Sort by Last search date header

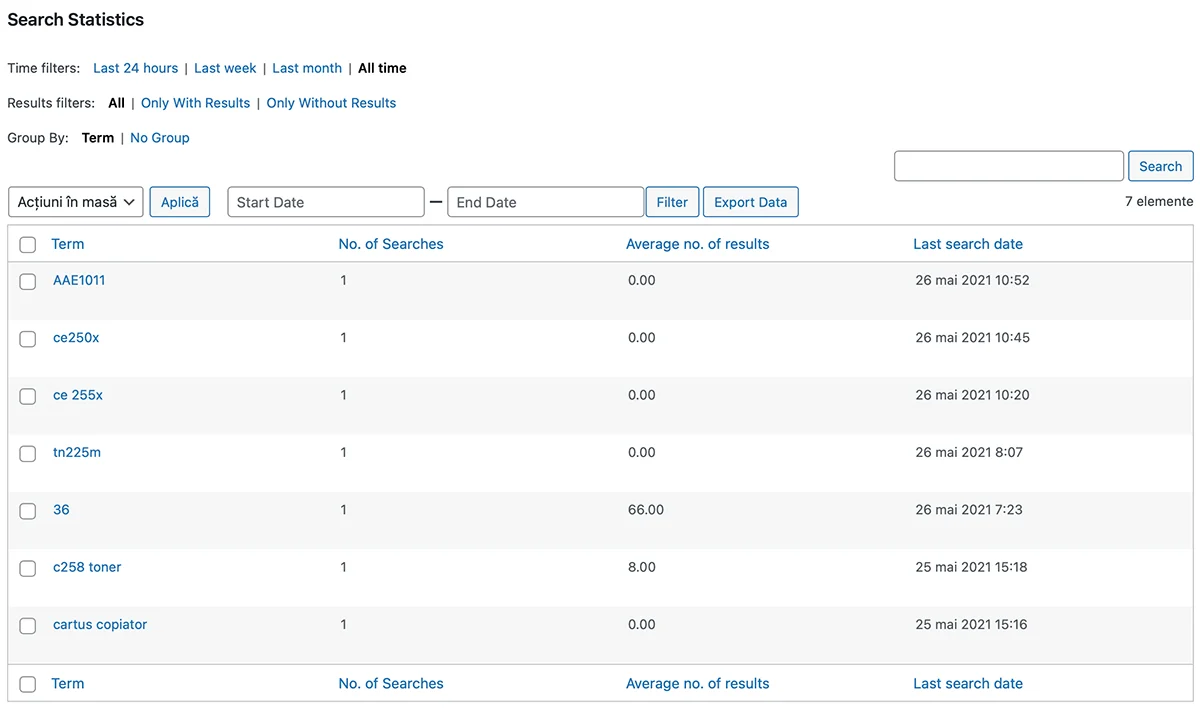click(x=968, y=244)
